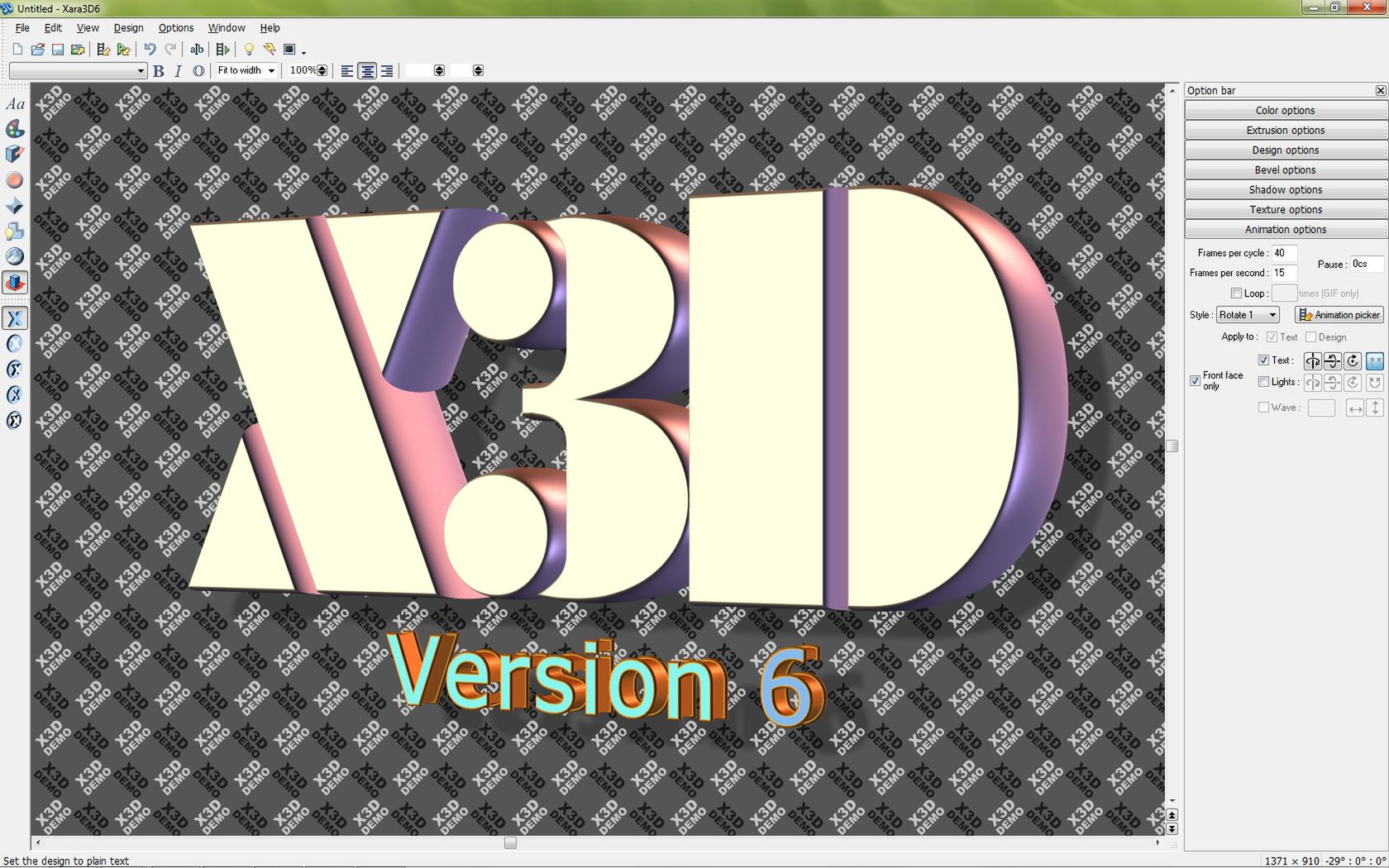Toggle the Front face only checkbox
1389x868 pixels.
[1195, 380]
